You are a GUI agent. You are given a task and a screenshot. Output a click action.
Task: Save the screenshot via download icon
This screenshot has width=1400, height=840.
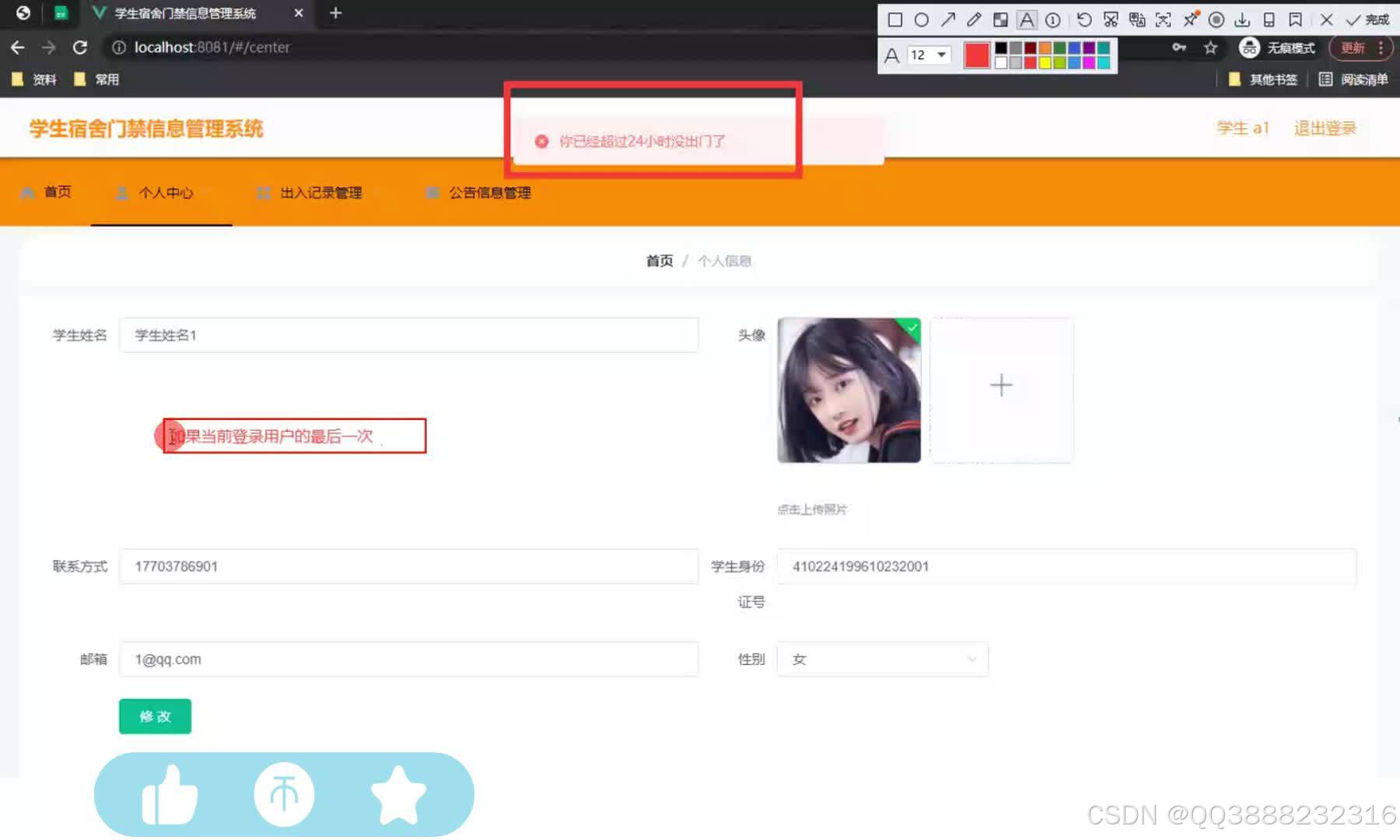1242,19
